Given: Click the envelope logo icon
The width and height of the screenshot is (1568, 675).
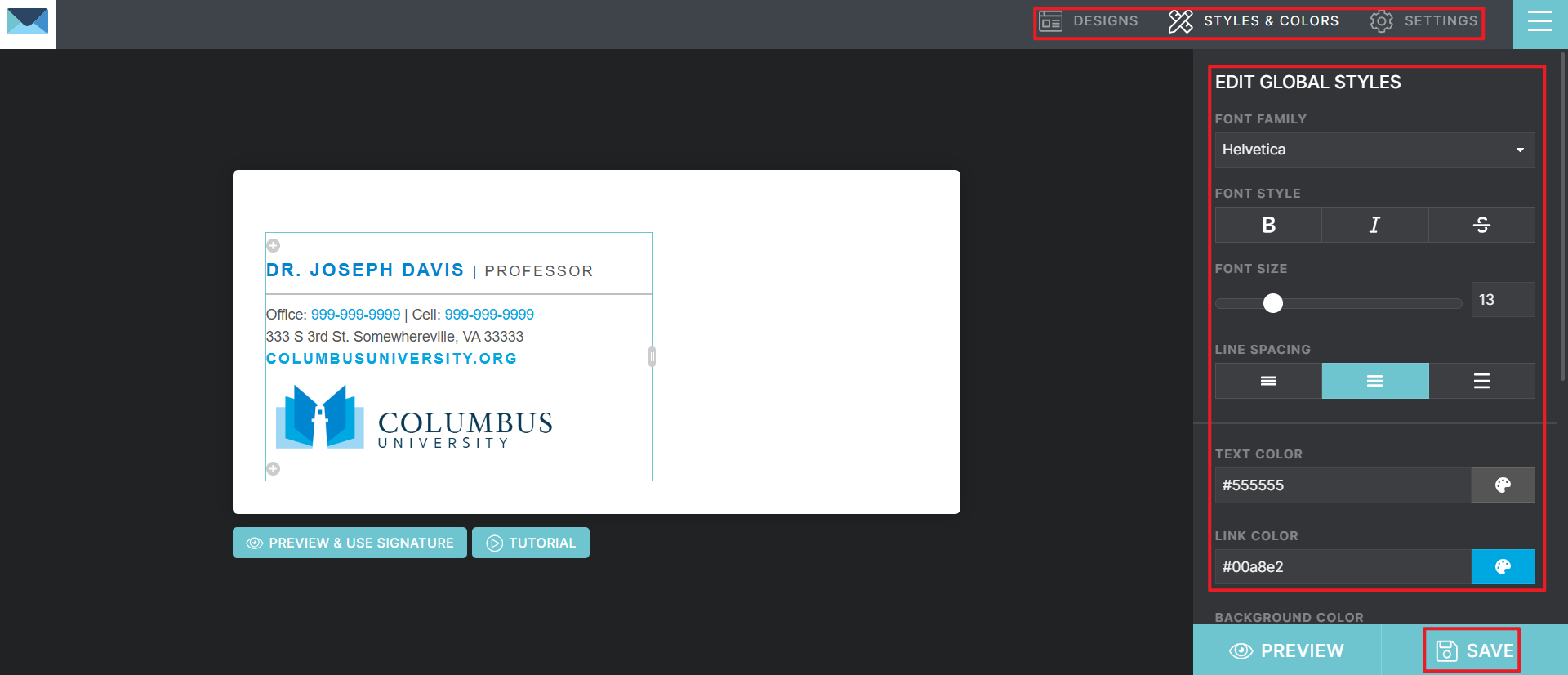Looking at the screenshot, I should pos(27,22).
